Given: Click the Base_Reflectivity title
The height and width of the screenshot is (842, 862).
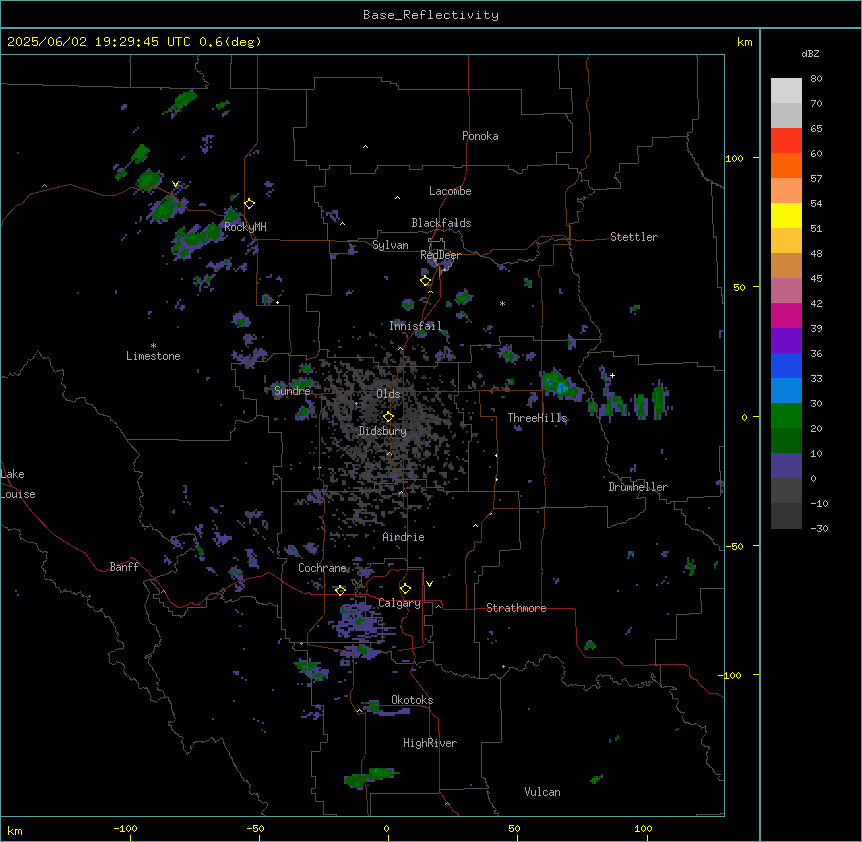Looking at the screenshot, I should point(431,15).
